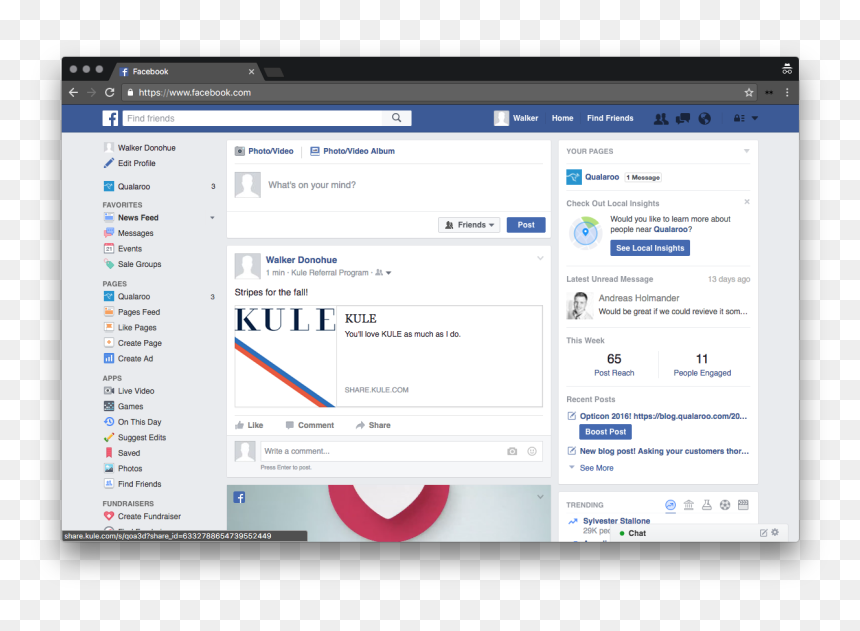Open friend requests icon in header
This screenshot has width=860, height=631.
(661, 119)
